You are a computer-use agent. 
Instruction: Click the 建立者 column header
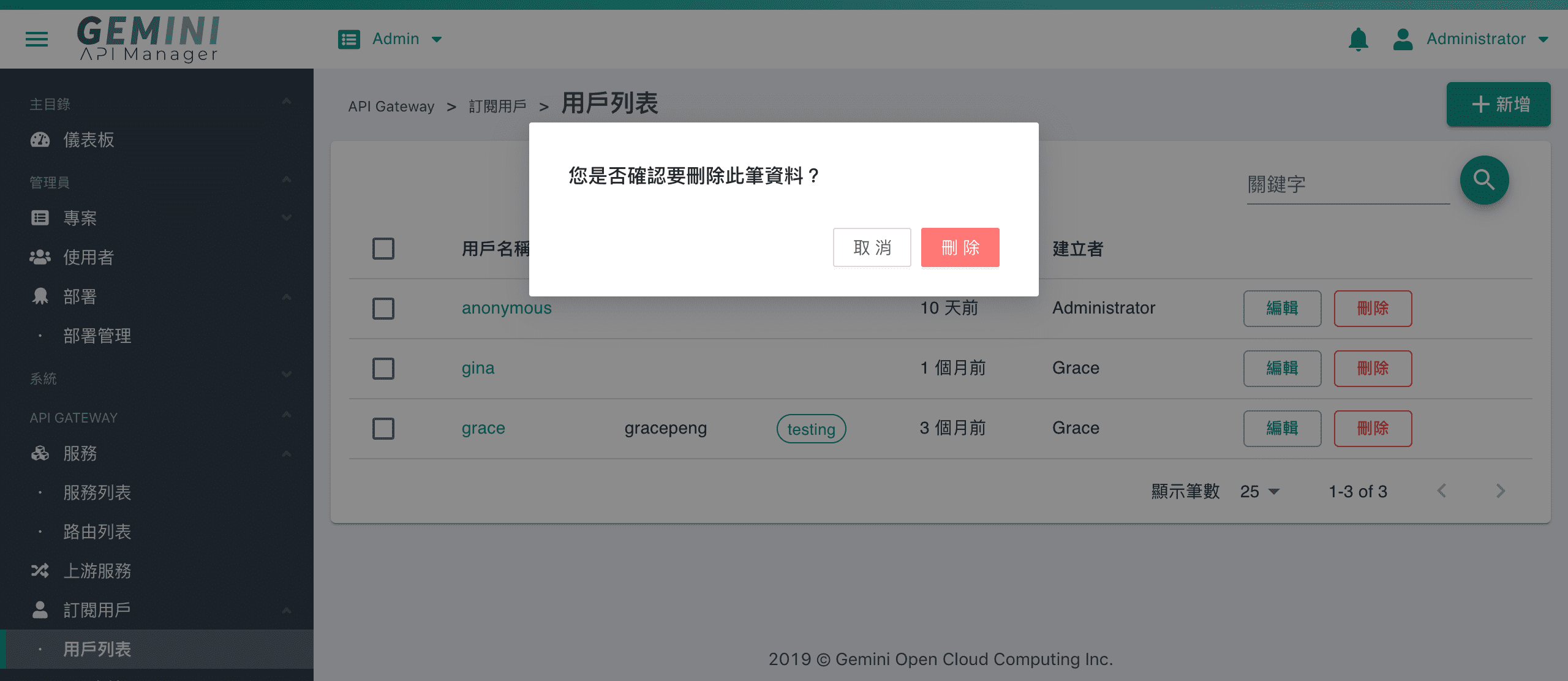[x=1078, y=249]
